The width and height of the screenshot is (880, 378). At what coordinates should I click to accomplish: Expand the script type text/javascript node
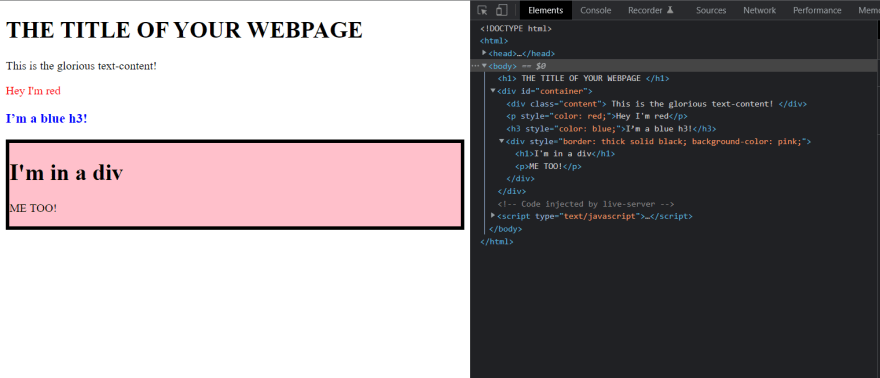[493, 215]
